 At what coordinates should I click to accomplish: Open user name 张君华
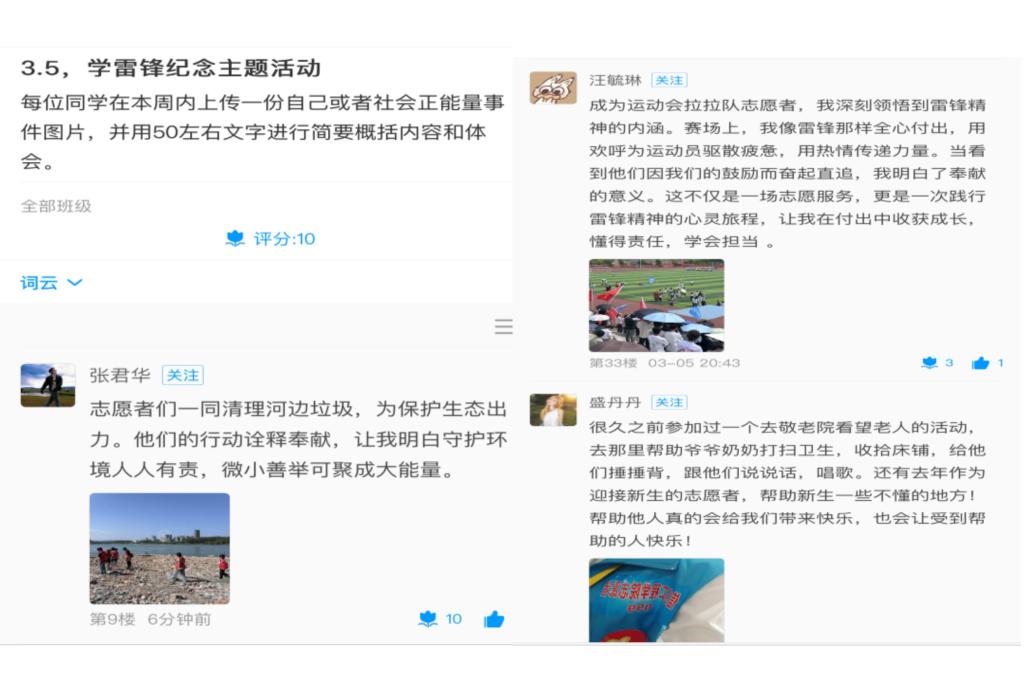coord(120,376)
